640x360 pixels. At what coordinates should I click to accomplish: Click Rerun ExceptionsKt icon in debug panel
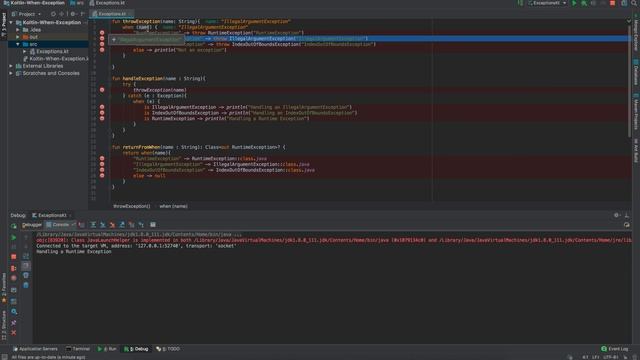(13, 225)
